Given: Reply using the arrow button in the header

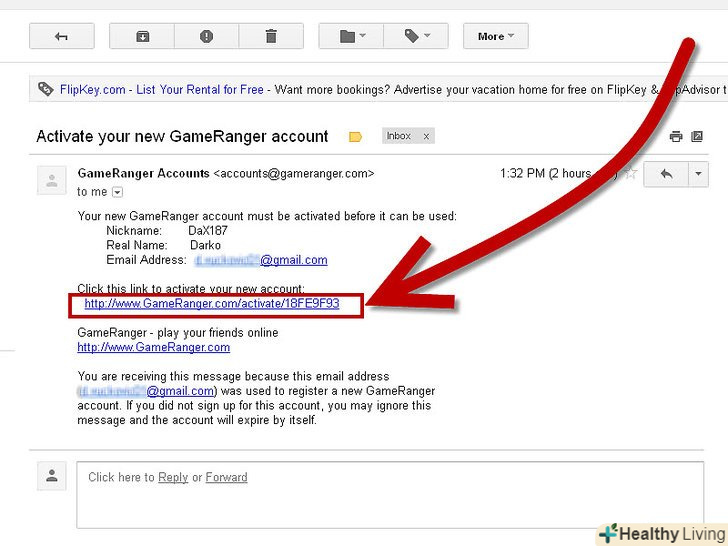Looking at the screenshot, I should [666, 174].
